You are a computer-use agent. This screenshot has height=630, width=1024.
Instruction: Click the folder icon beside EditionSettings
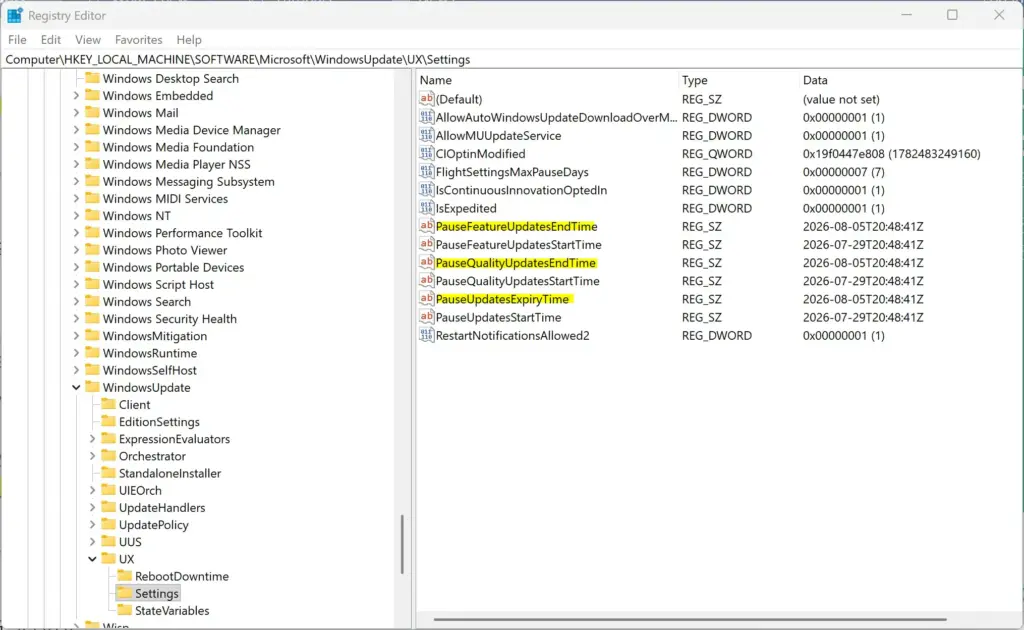coord(108,421)
